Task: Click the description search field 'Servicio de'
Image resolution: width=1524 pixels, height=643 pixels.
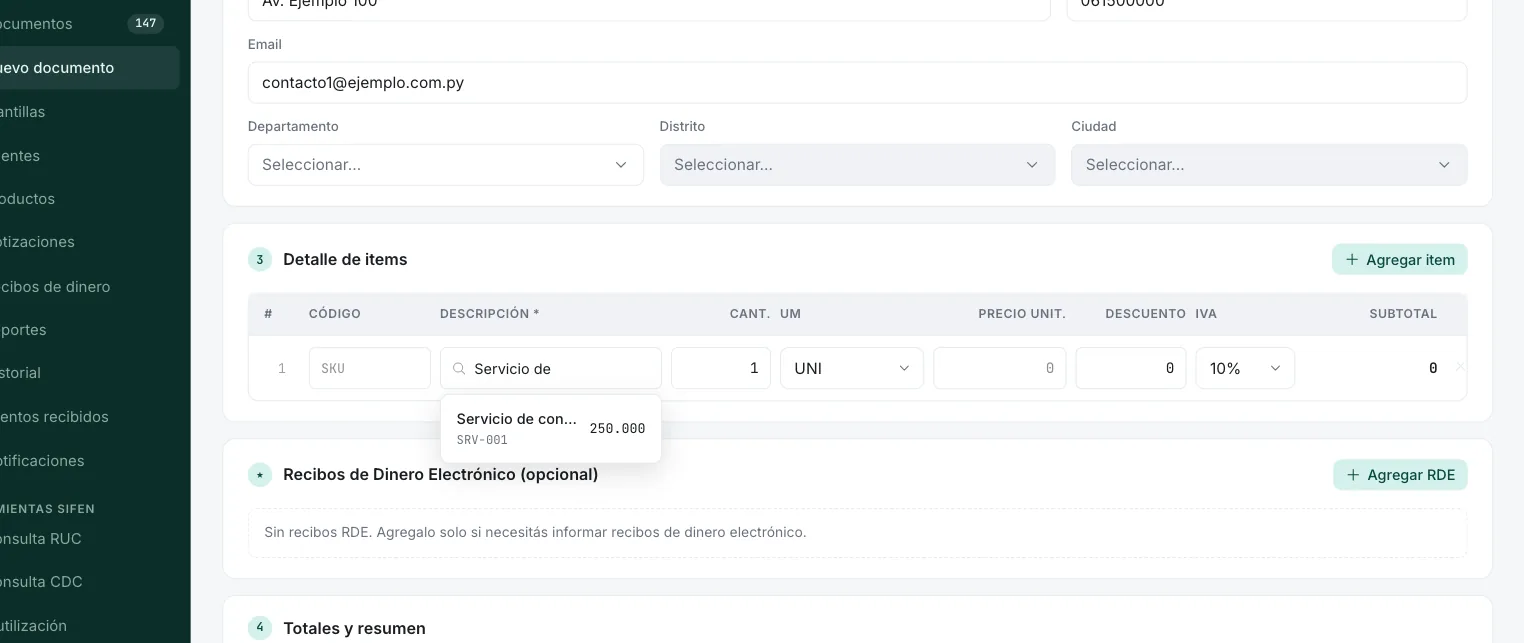Action: (x=551, y=368)
